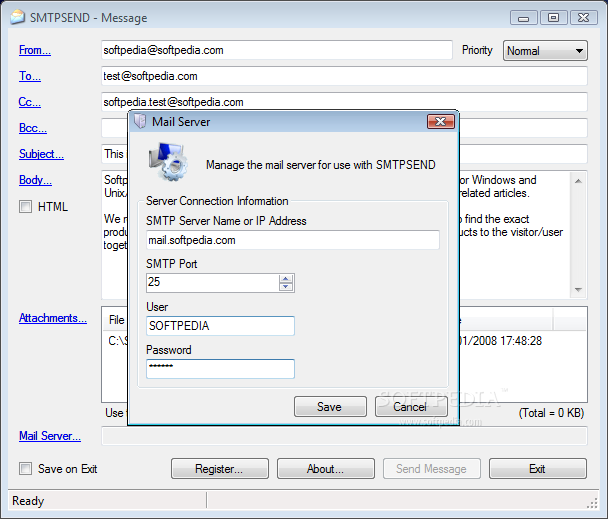Decrease SMTP Port with down arrow
Screen dimensions: 608x519
286,287
